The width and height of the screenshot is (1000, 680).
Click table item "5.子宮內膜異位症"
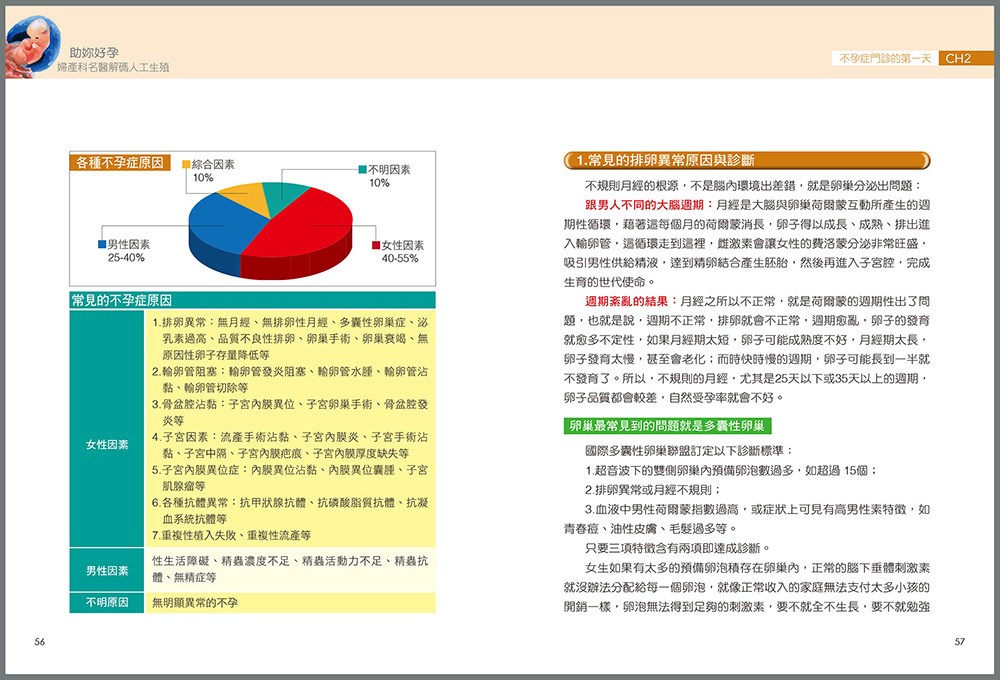(290, 478)
